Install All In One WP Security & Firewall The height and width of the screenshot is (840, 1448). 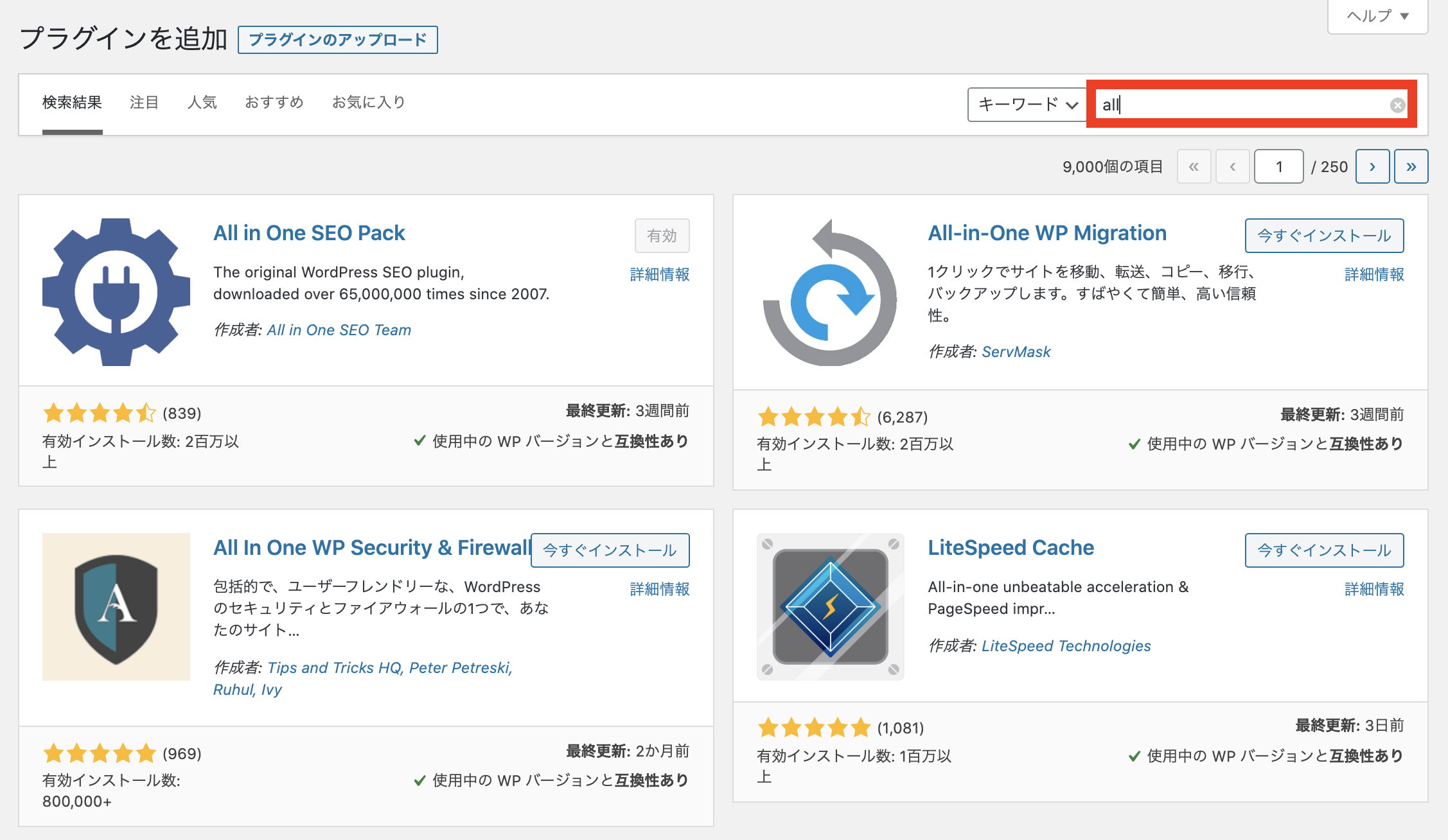pos(610,550)
